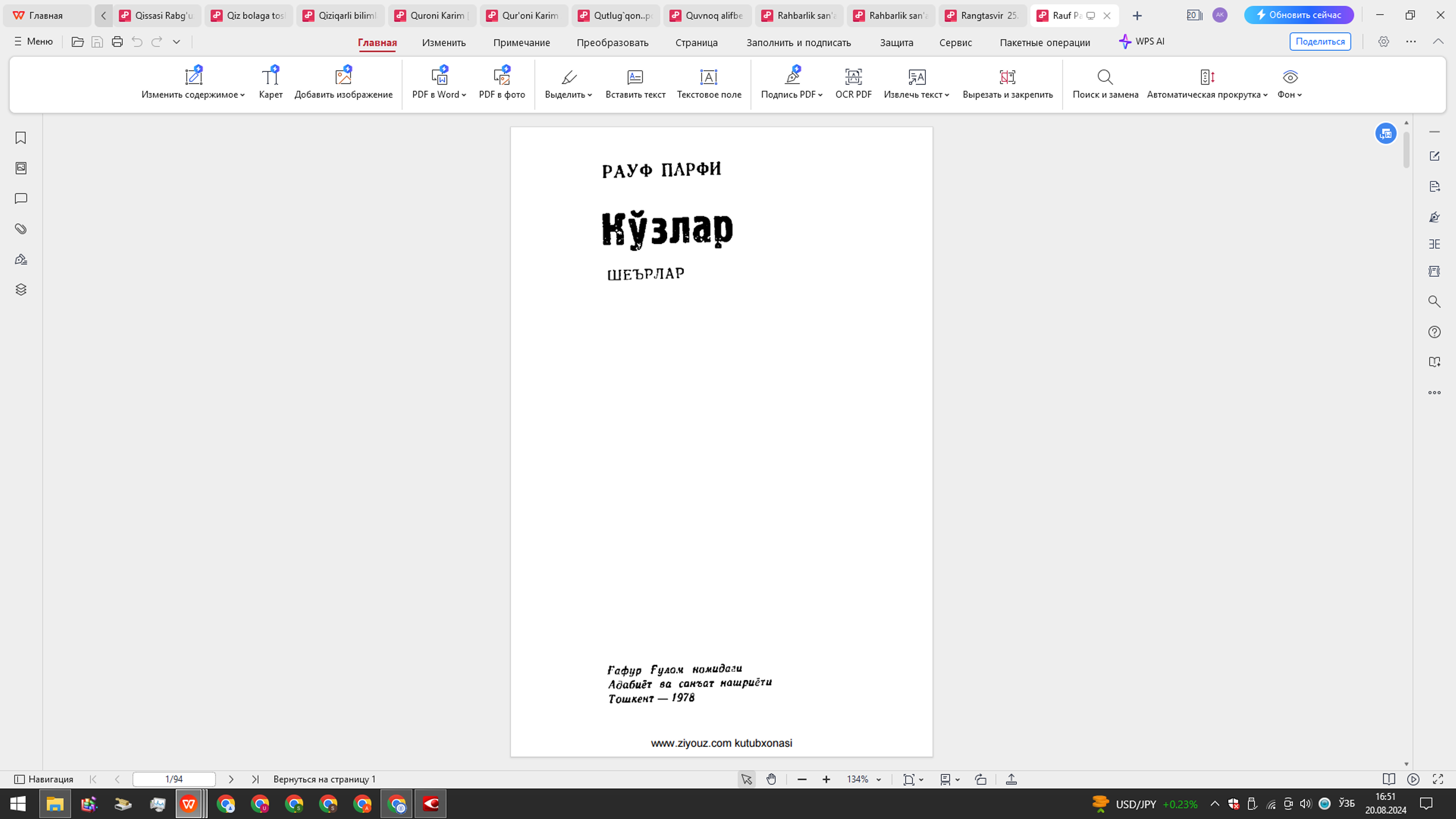Click the Share button
This screenshot has height=819, width=1456.
1320,41
